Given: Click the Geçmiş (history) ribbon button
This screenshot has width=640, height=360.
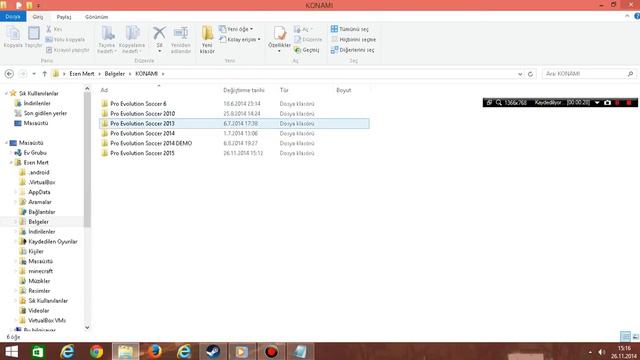Looking at the screenshot, I should (307, 50).
